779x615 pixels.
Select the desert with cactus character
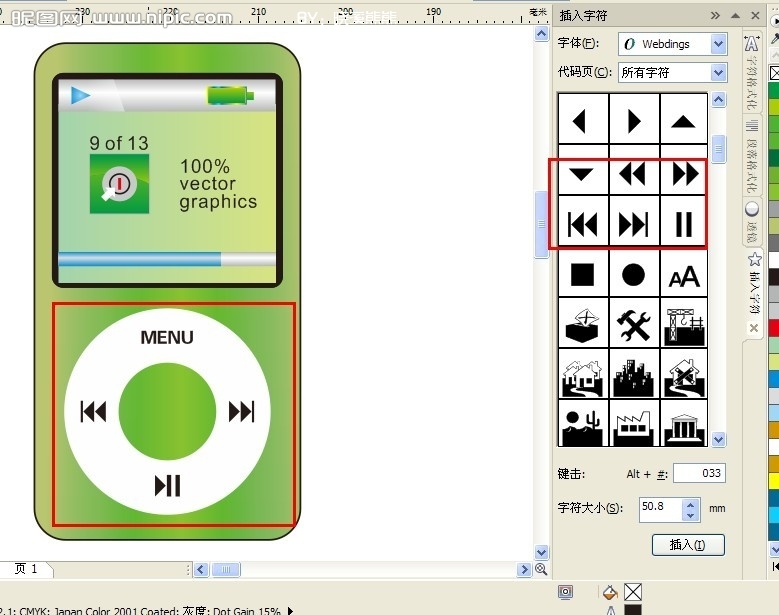pos(583,424)
